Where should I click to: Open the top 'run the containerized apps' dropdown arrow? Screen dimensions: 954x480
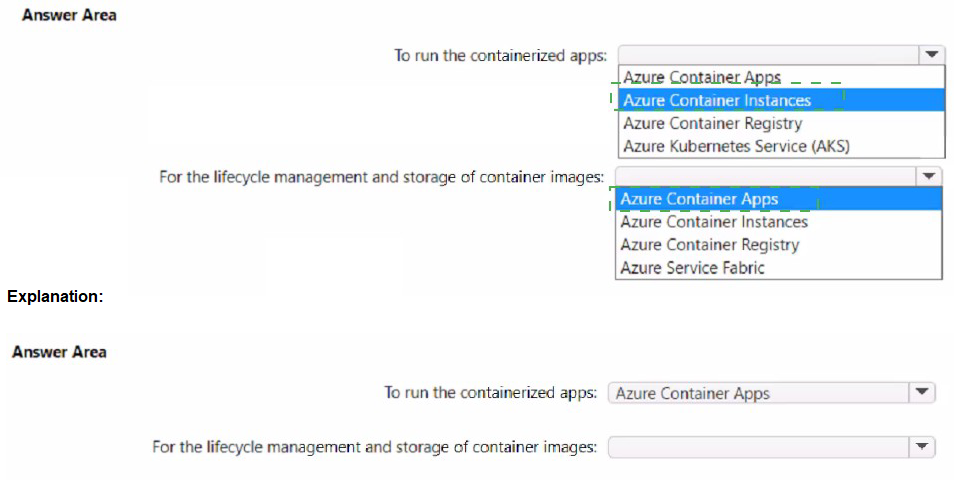(x=931, y=55)
